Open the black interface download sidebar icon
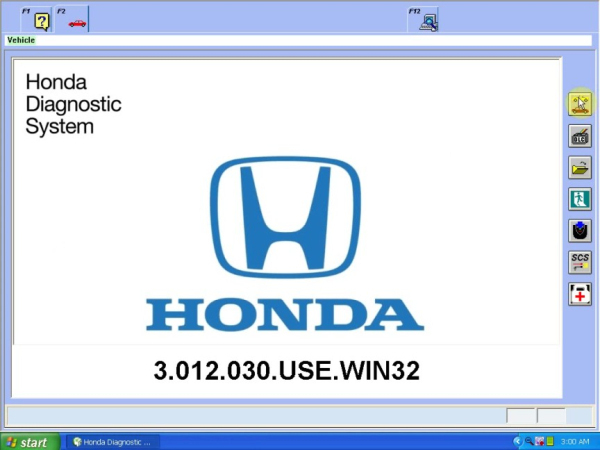 (x=580, y=230)
